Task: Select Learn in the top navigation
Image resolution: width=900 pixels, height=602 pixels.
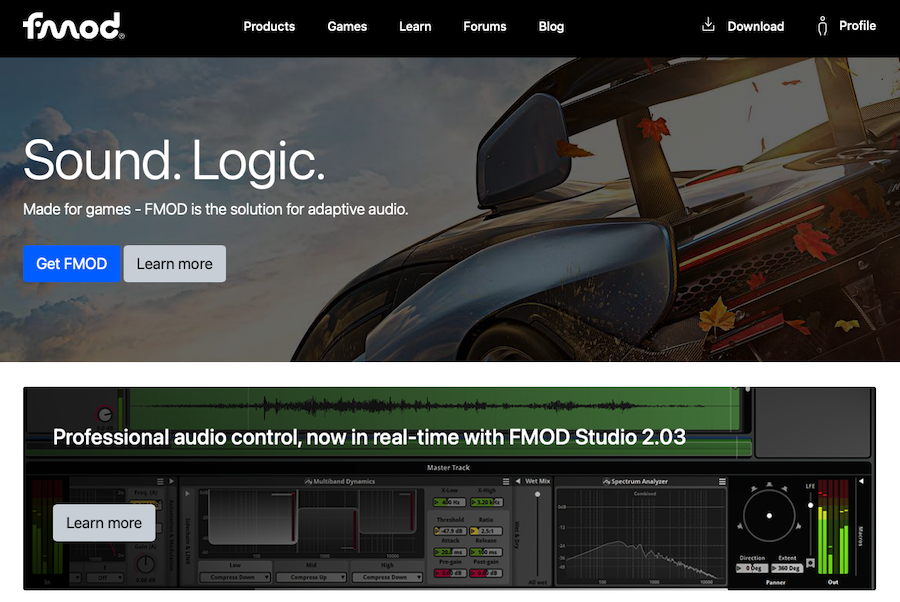Action: (415, 26)
